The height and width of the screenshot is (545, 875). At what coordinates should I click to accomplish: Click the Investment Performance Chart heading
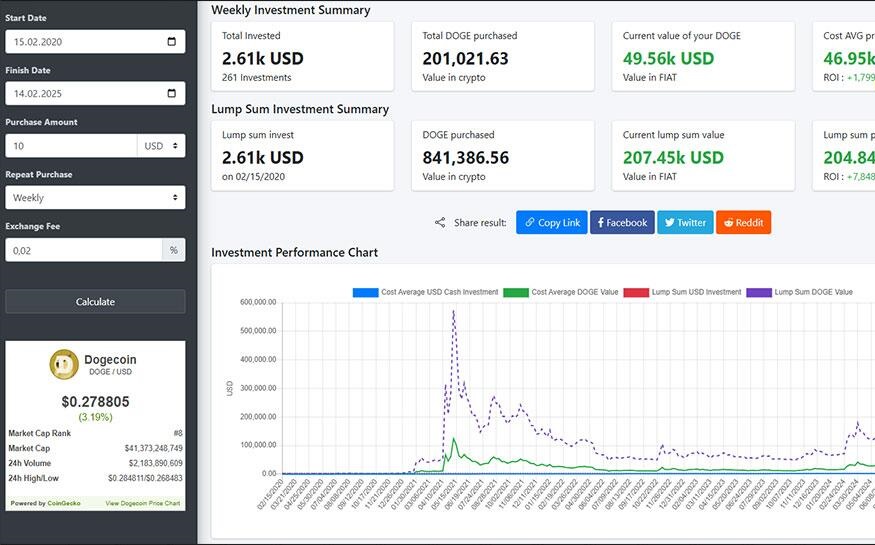tap(294, 253)
